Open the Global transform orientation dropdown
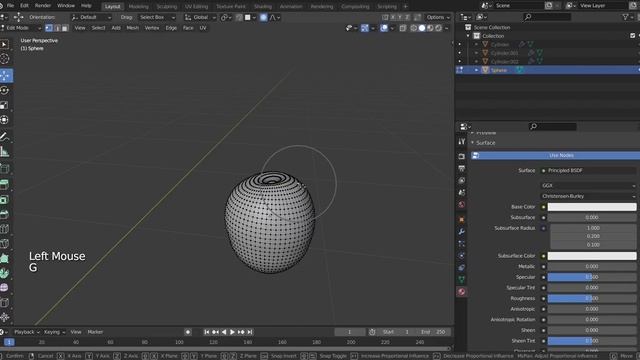 pos(200,18)
